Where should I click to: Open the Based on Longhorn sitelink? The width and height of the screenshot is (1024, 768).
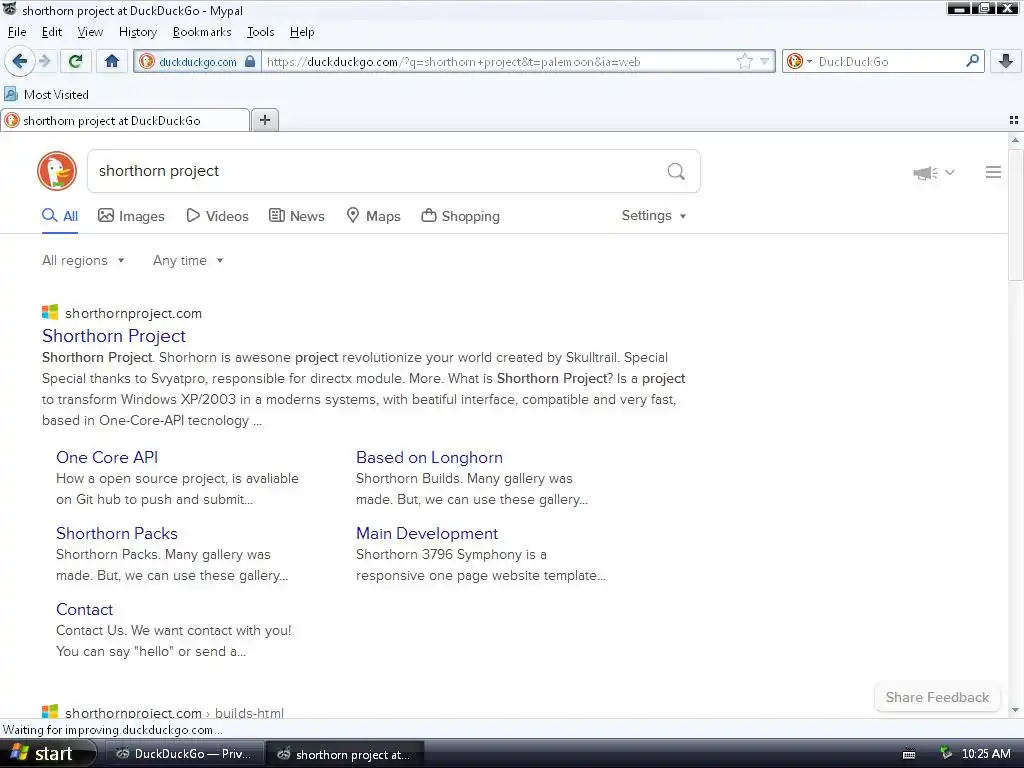[429, 457]
